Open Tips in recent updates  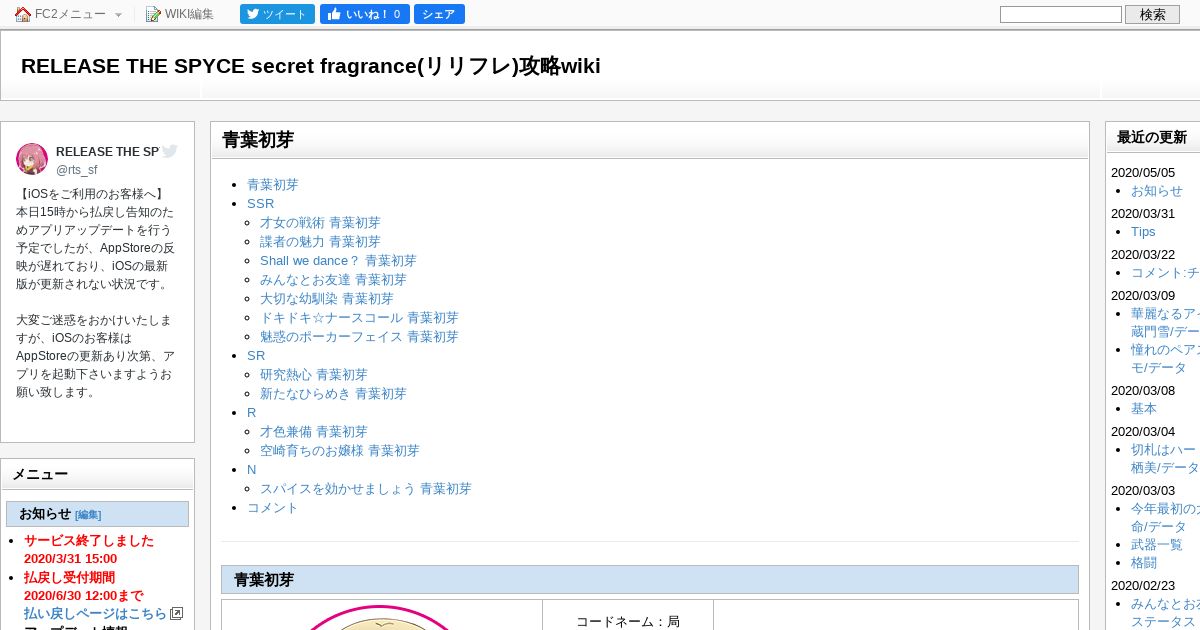[1143, 232]
